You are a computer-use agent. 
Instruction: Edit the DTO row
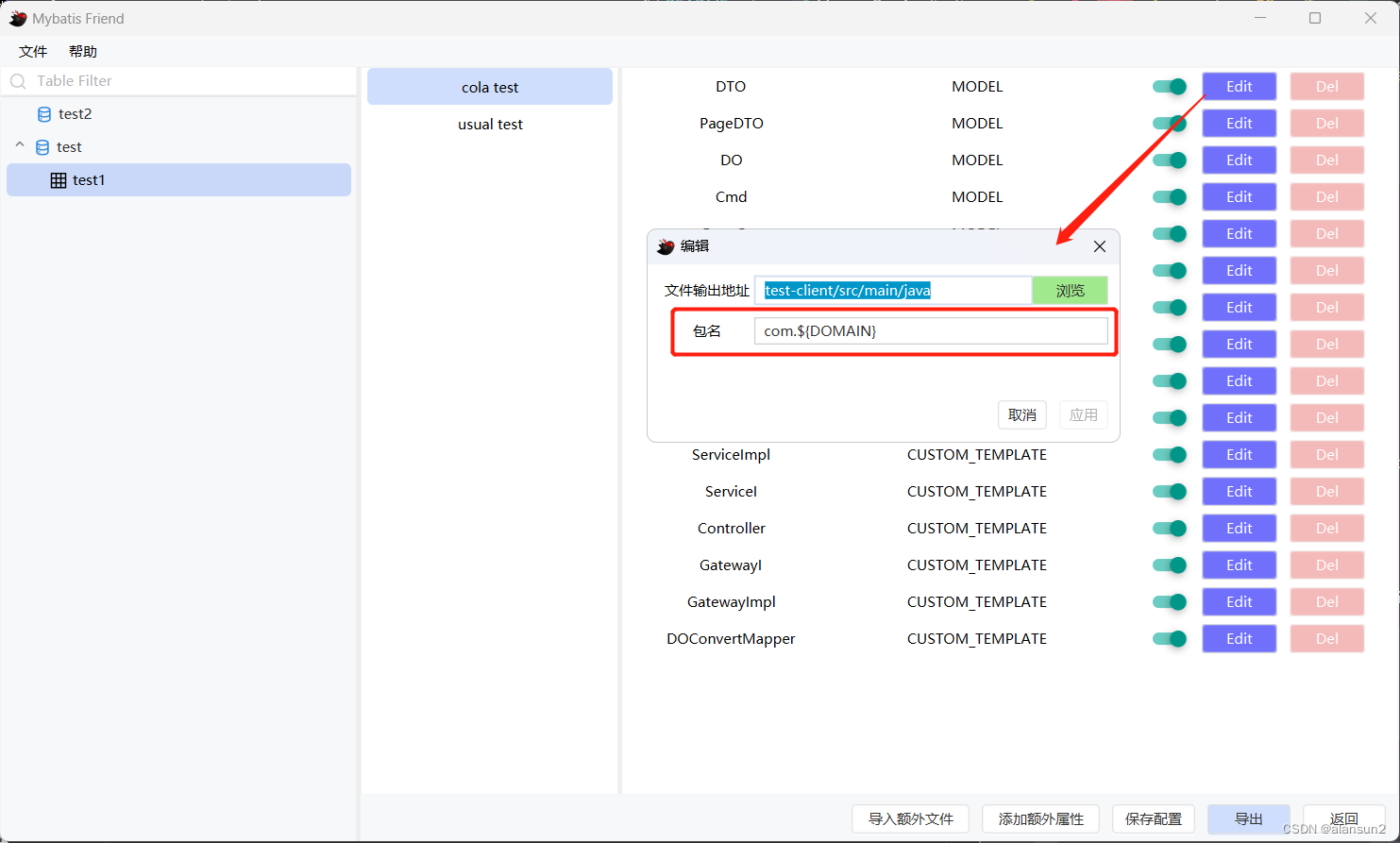1240,87
